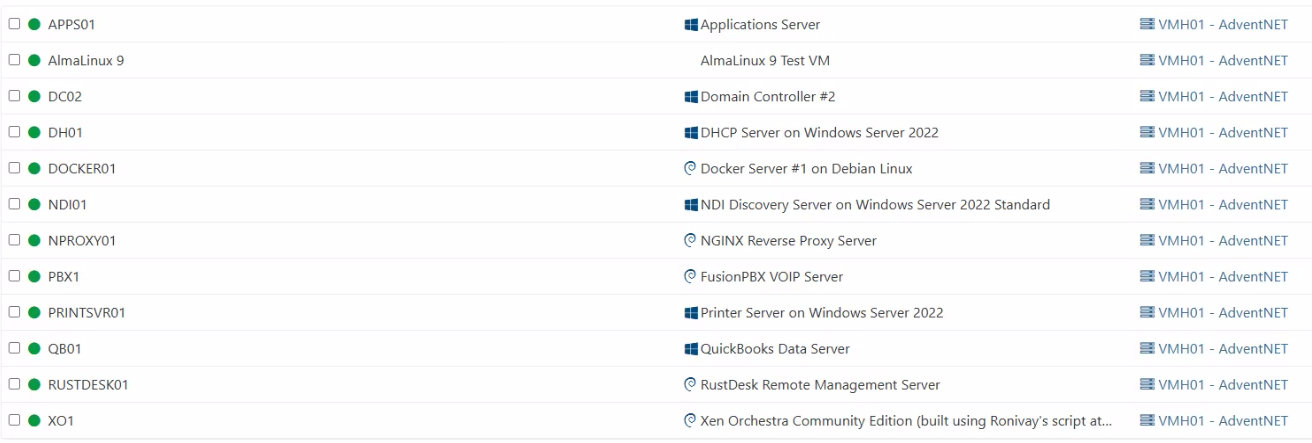
Task: Toggle the XO1 checkbox
Action: [14, 420]
